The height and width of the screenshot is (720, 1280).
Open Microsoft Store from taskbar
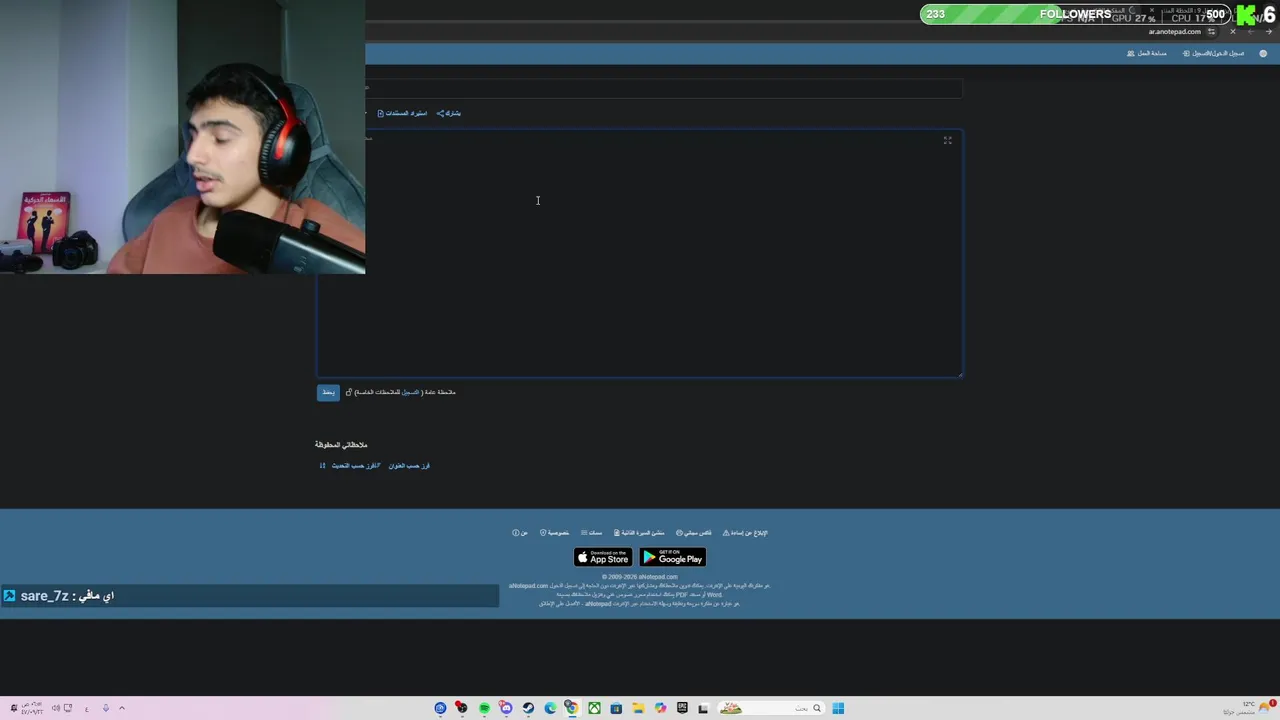click(x=616, y=708)
